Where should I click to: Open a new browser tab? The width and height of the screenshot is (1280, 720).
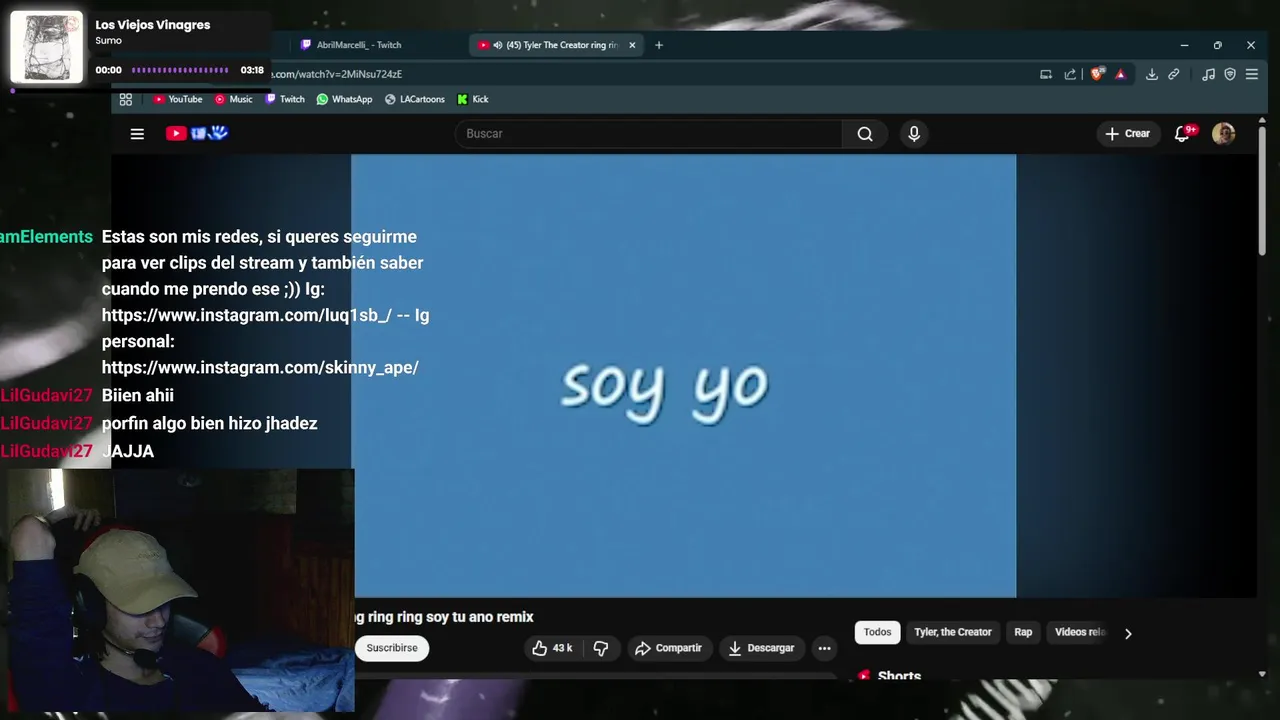click(x=659, y=45)
